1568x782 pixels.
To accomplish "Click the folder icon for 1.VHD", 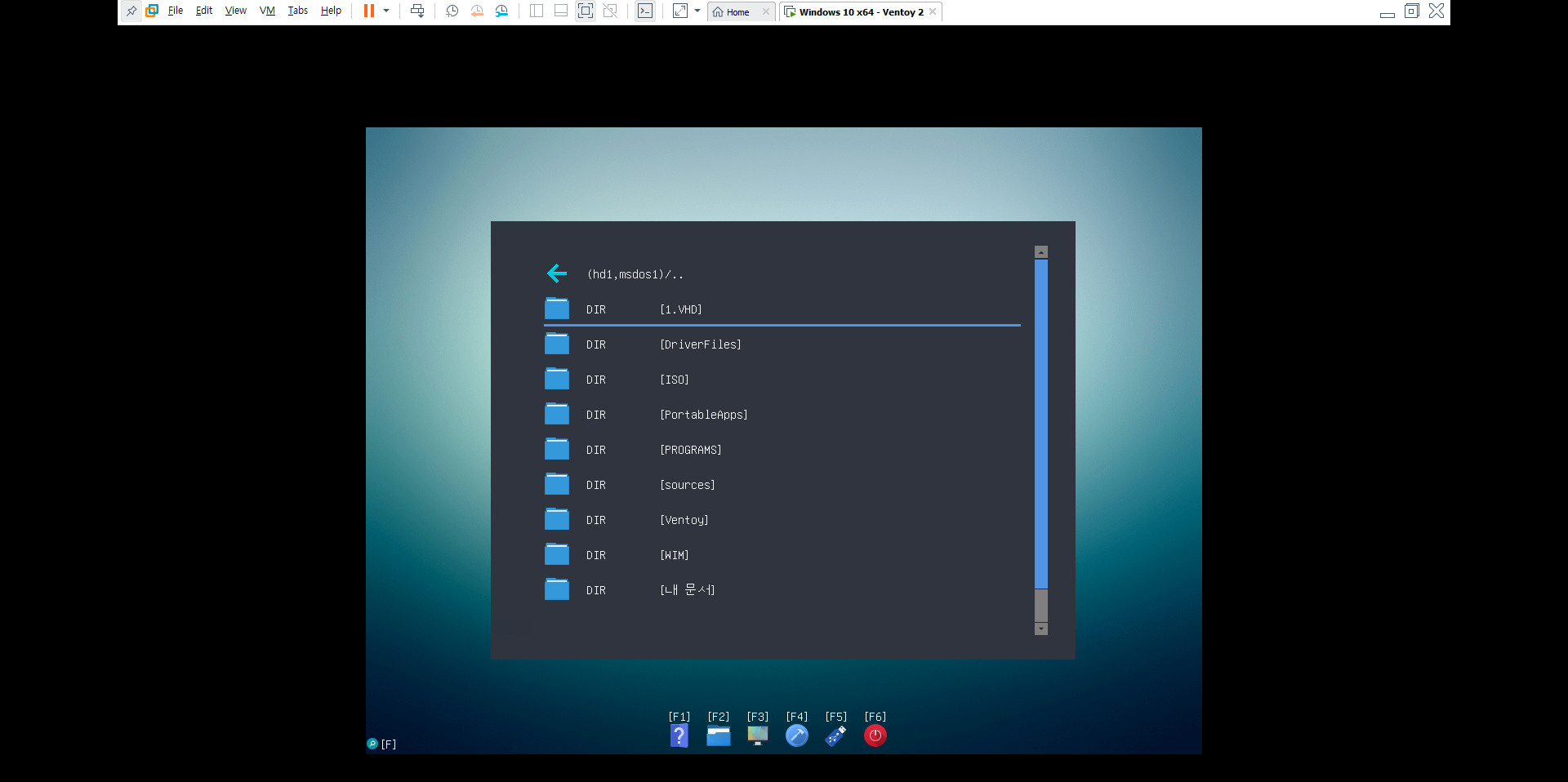I will coord(557,309).
